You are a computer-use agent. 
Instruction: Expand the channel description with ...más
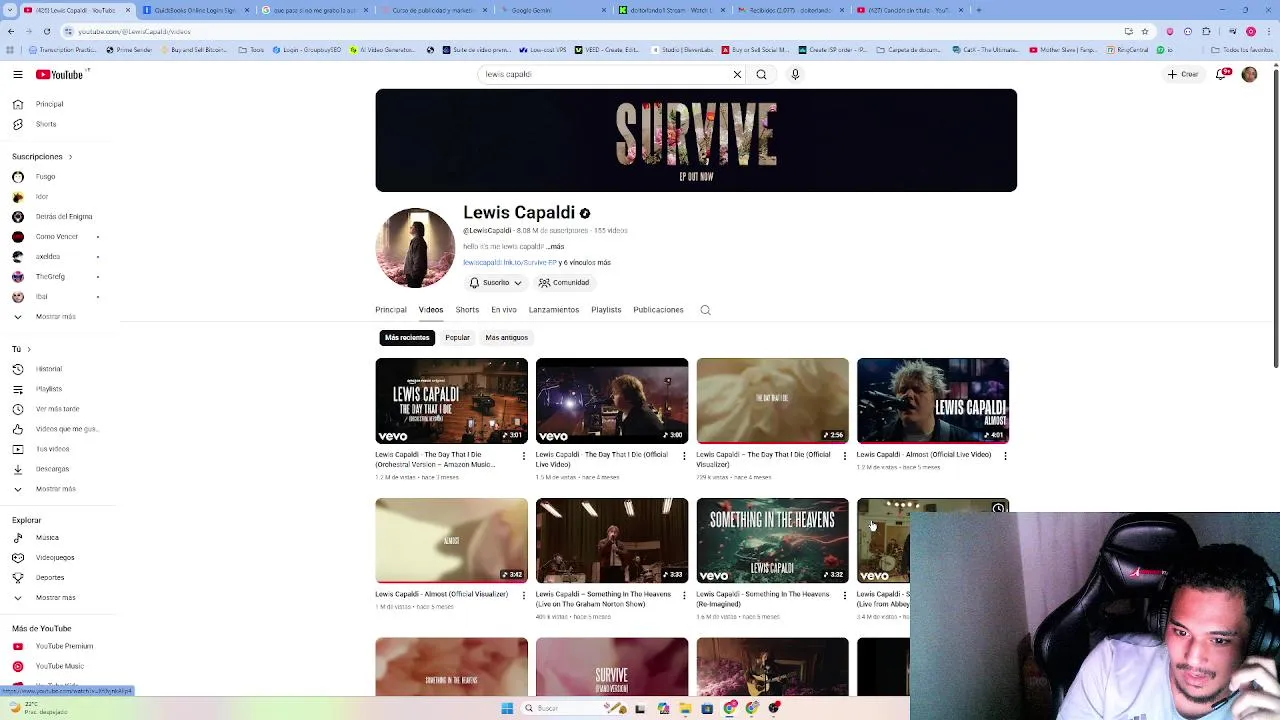pyautogui.click(x=555, y=246)
